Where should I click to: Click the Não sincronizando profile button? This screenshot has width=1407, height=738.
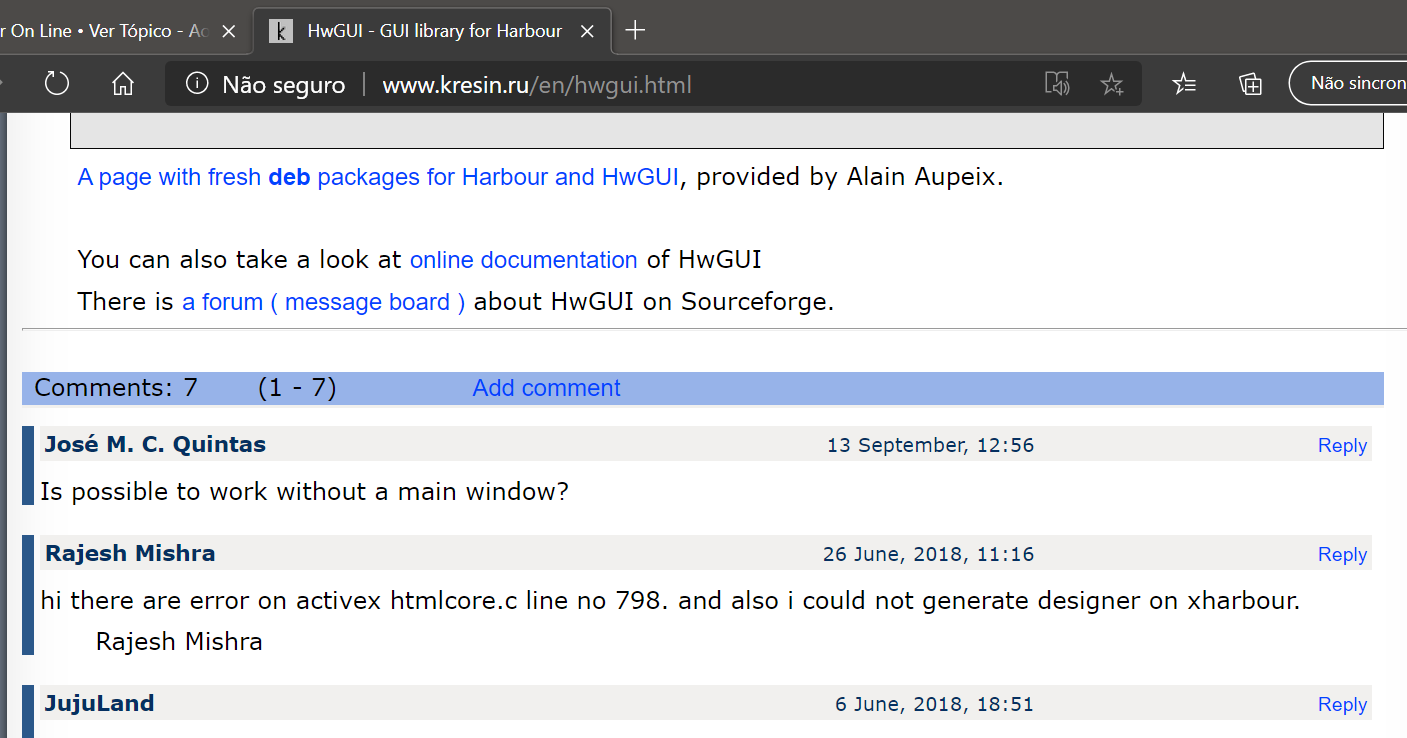coord(1352,83)
